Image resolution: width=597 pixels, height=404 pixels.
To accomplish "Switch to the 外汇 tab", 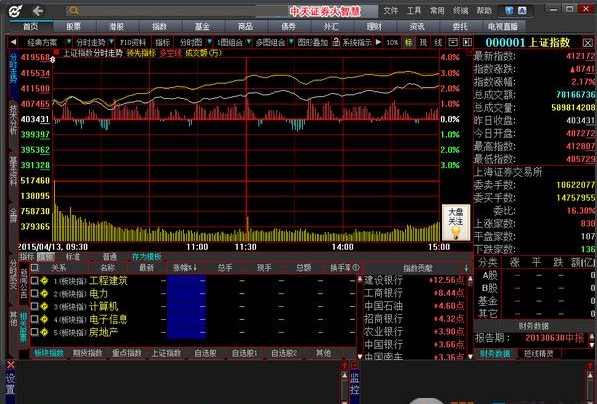I will point(331,26).
